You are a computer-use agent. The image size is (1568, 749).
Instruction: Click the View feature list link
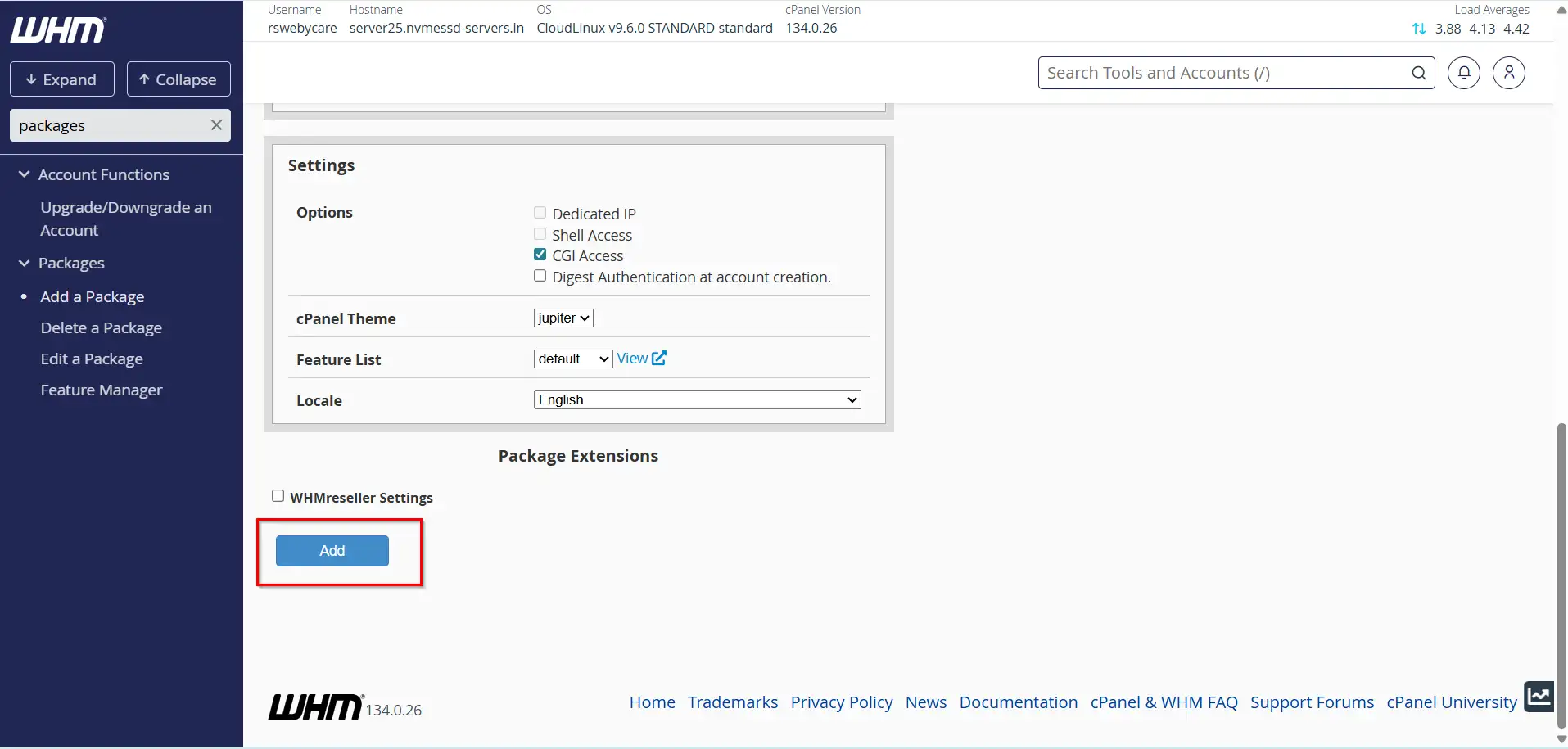(632, 359)
